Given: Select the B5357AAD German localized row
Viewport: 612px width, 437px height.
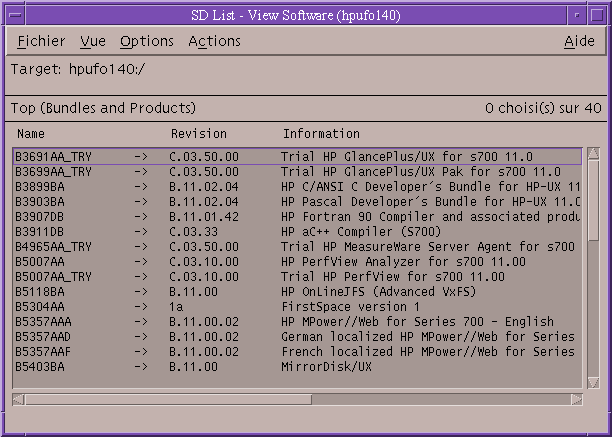Looking at the screenshot, I should [297, 337].
